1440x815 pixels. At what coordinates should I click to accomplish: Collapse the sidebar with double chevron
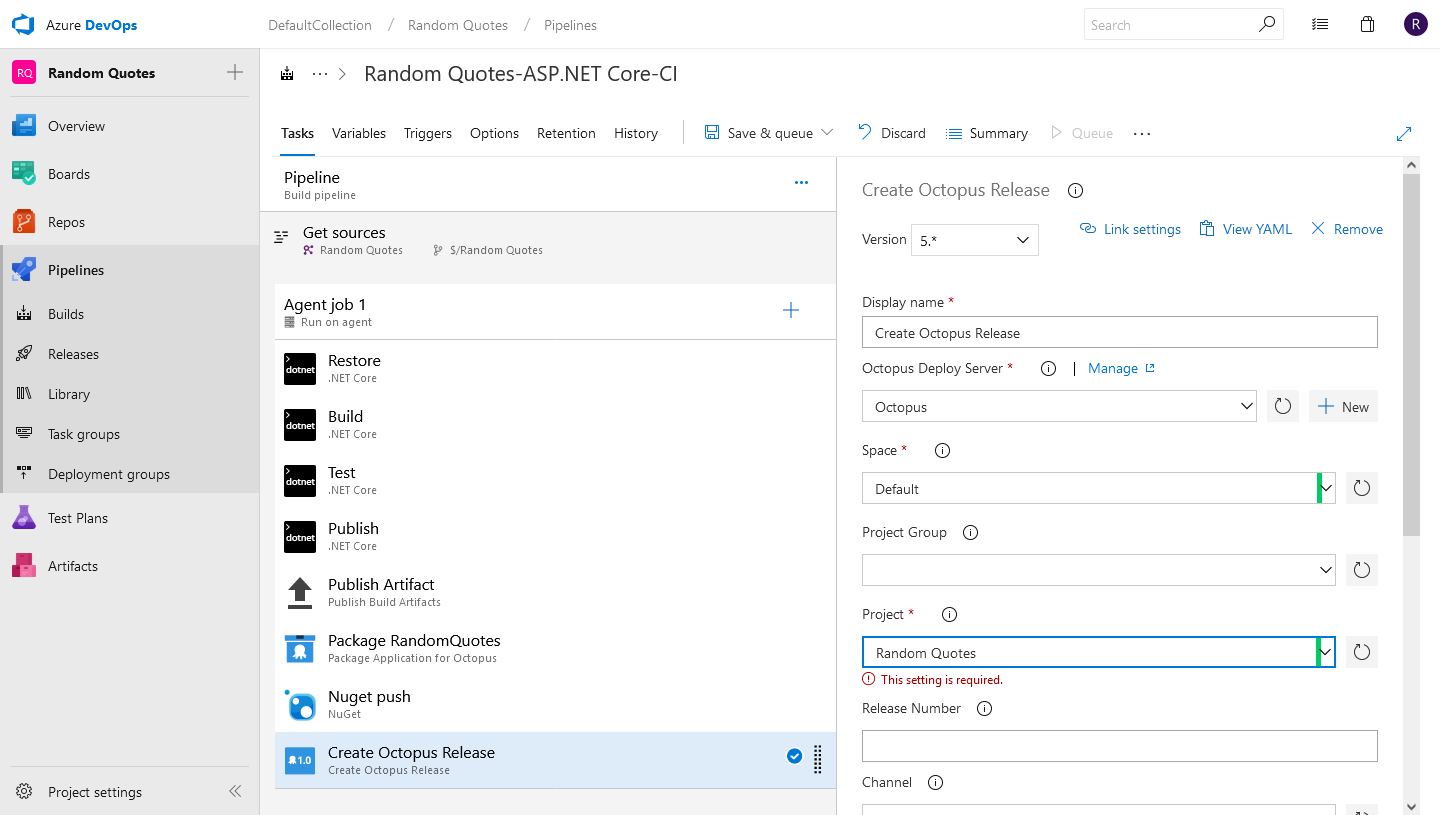coord(235,791)
